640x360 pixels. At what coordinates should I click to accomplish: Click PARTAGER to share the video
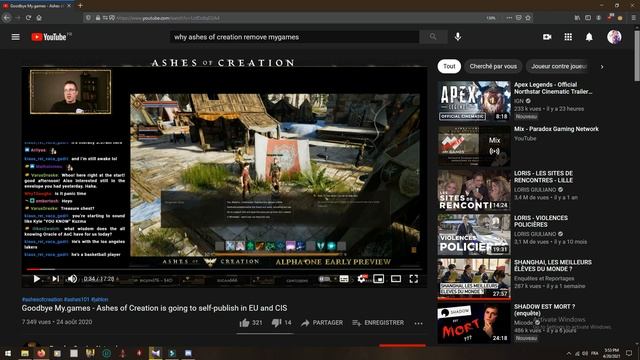[x=322, y=323]
